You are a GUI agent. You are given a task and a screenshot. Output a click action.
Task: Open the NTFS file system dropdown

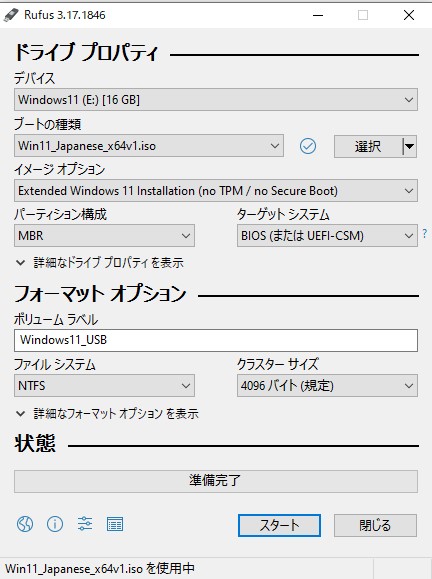point(104,386)
